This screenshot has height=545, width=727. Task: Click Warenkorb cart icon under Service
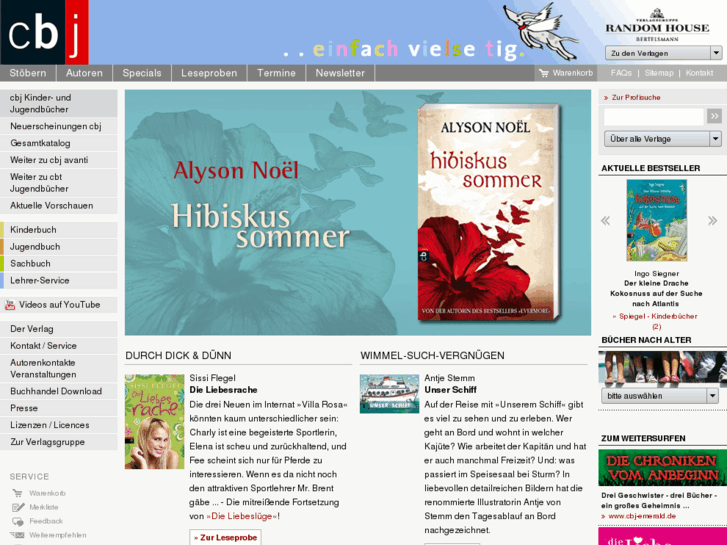[18, 493]
